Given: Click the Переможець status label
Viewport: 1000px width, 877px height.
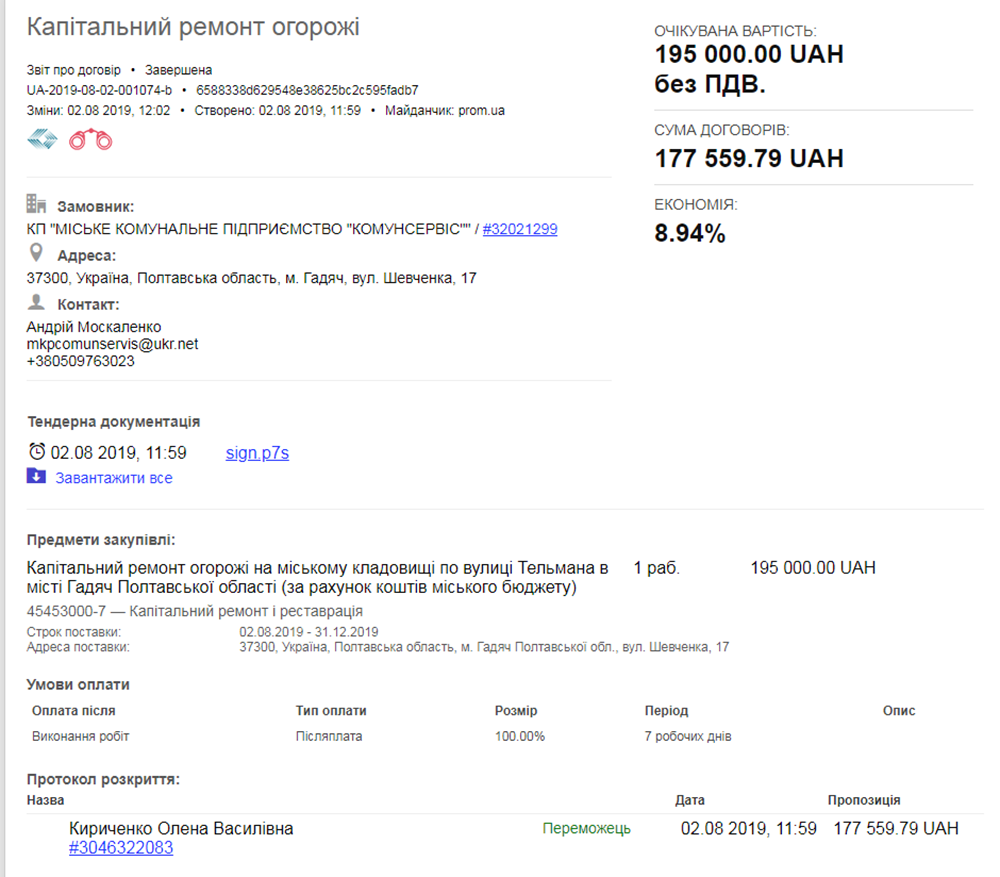Looking at the screenshot, I should click(586, 828).
